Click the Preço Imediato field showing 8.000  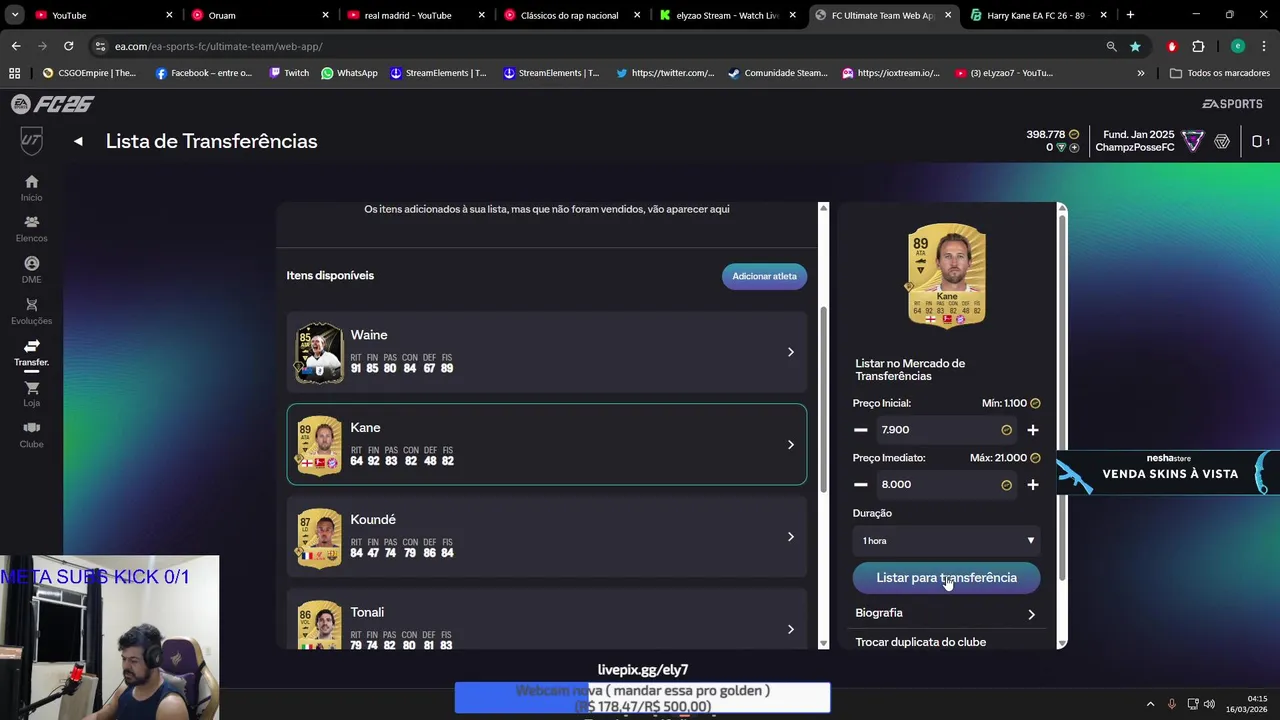pyautogui.click(x=946, y=484)
